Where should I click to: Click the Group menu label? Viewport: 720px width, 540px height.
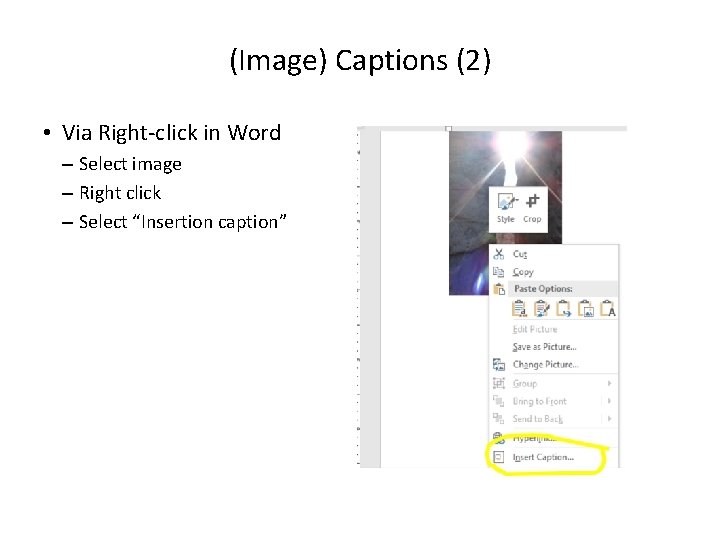click(525, 383)
